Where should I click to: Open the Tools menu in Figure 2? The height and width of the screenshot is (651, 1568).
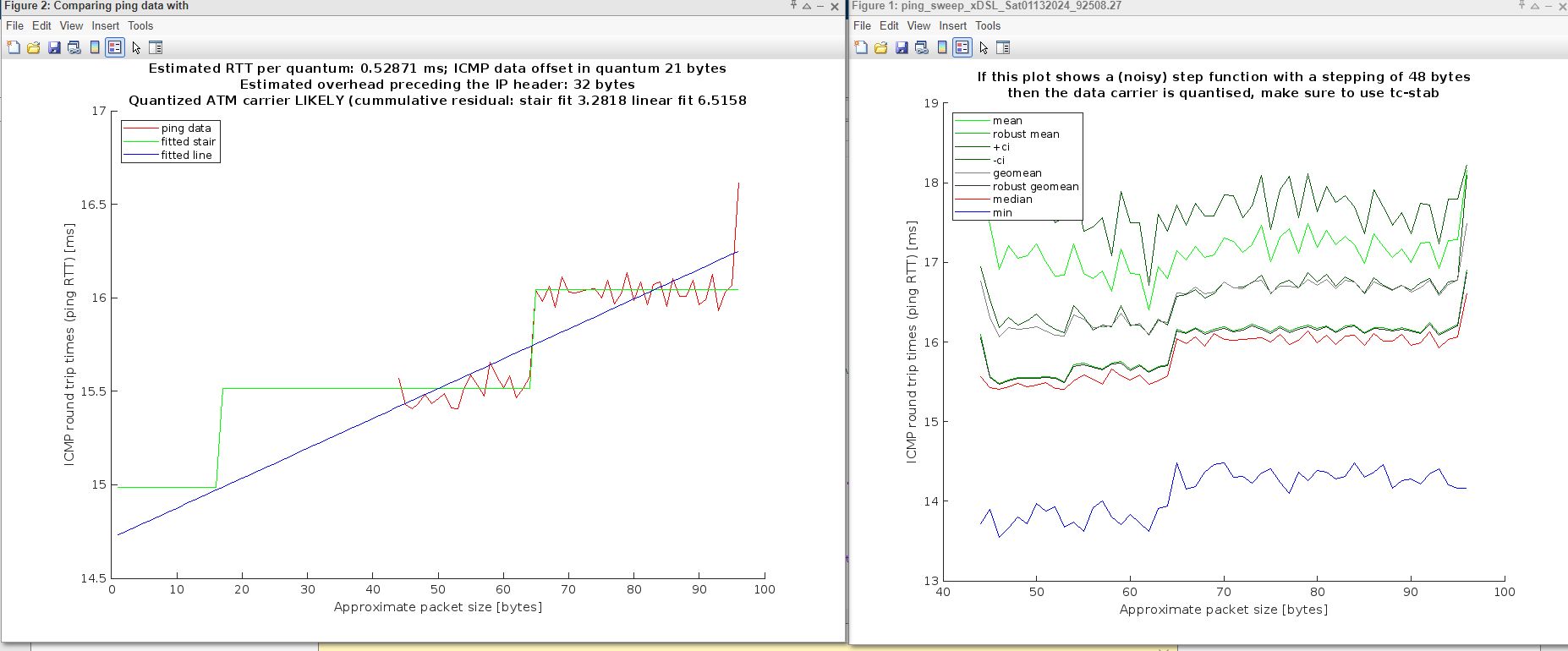pos(140,26)
